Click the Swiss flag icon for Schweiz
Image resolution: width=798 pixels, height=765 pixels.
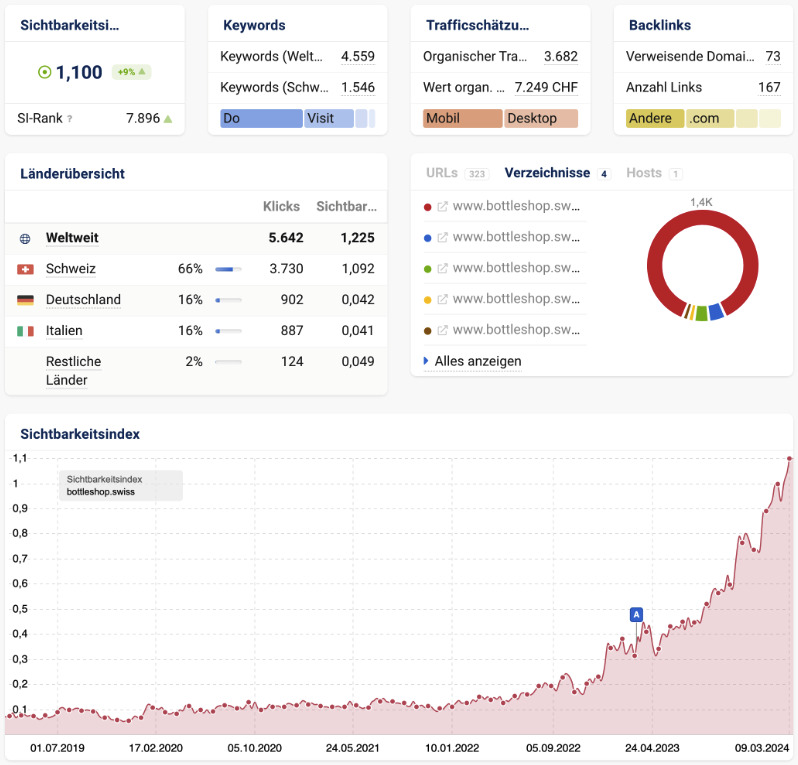tap(25, 269)
